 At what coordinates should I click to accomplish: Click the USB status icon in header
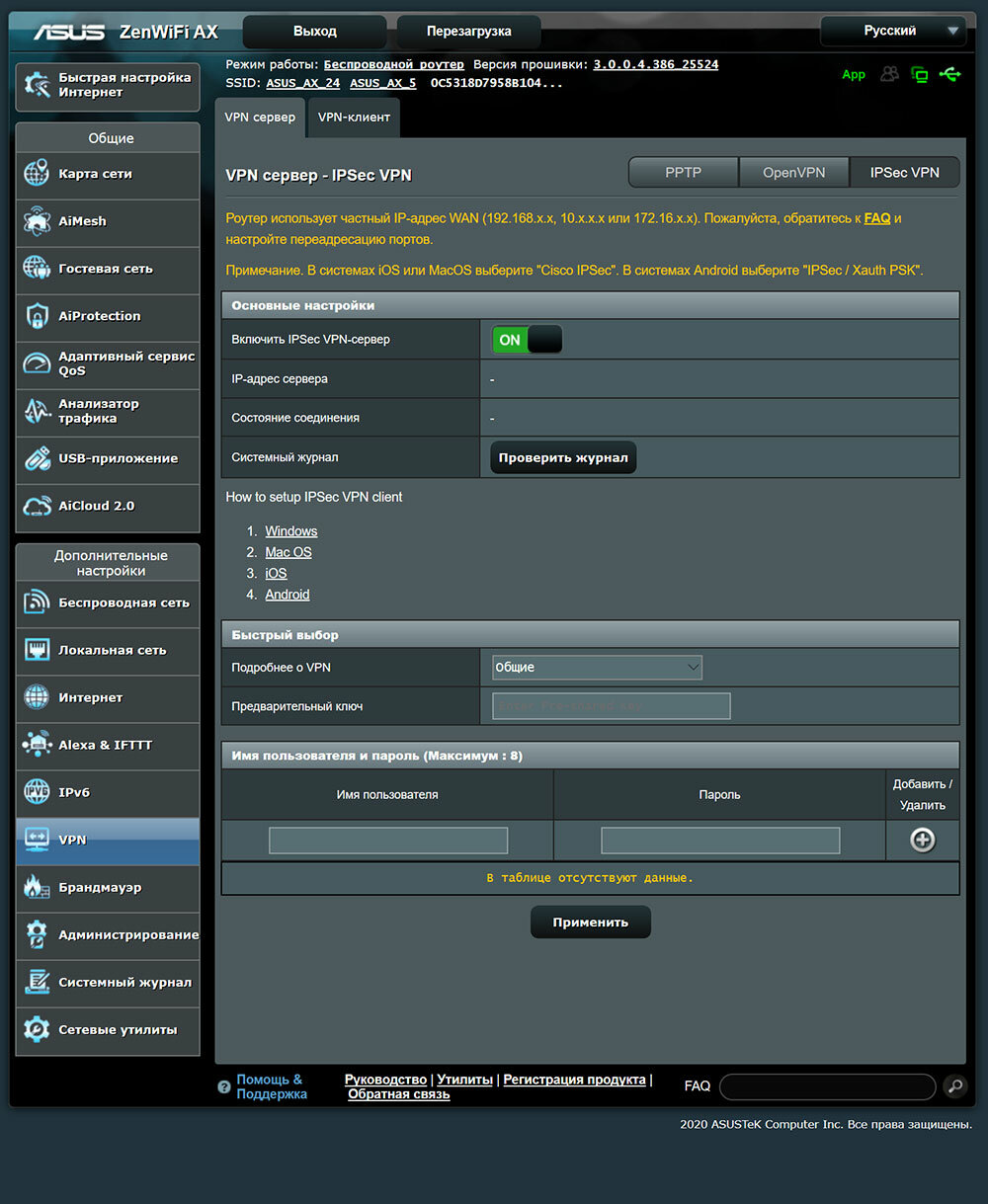coord(949,74)
